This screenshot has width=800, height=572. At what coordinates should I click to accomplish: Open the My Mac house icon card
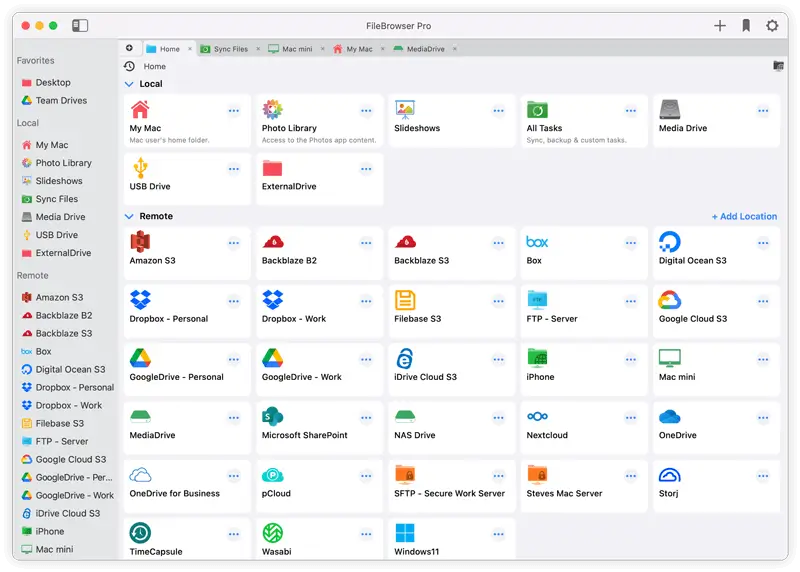pos(140,109)
